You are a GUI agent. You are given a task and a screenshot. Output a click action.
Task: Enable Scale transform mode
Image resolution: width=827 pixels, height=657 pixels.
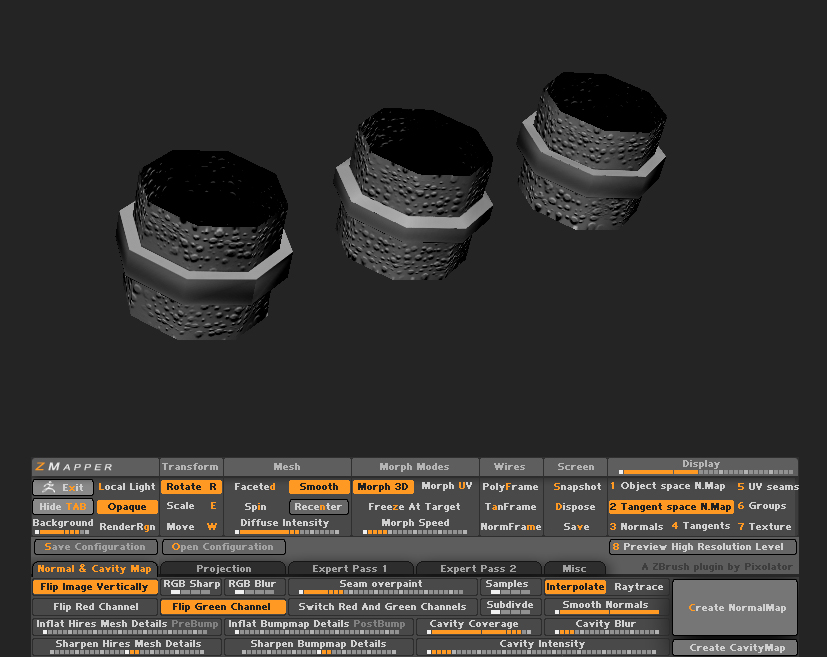[x=190, y=507]
